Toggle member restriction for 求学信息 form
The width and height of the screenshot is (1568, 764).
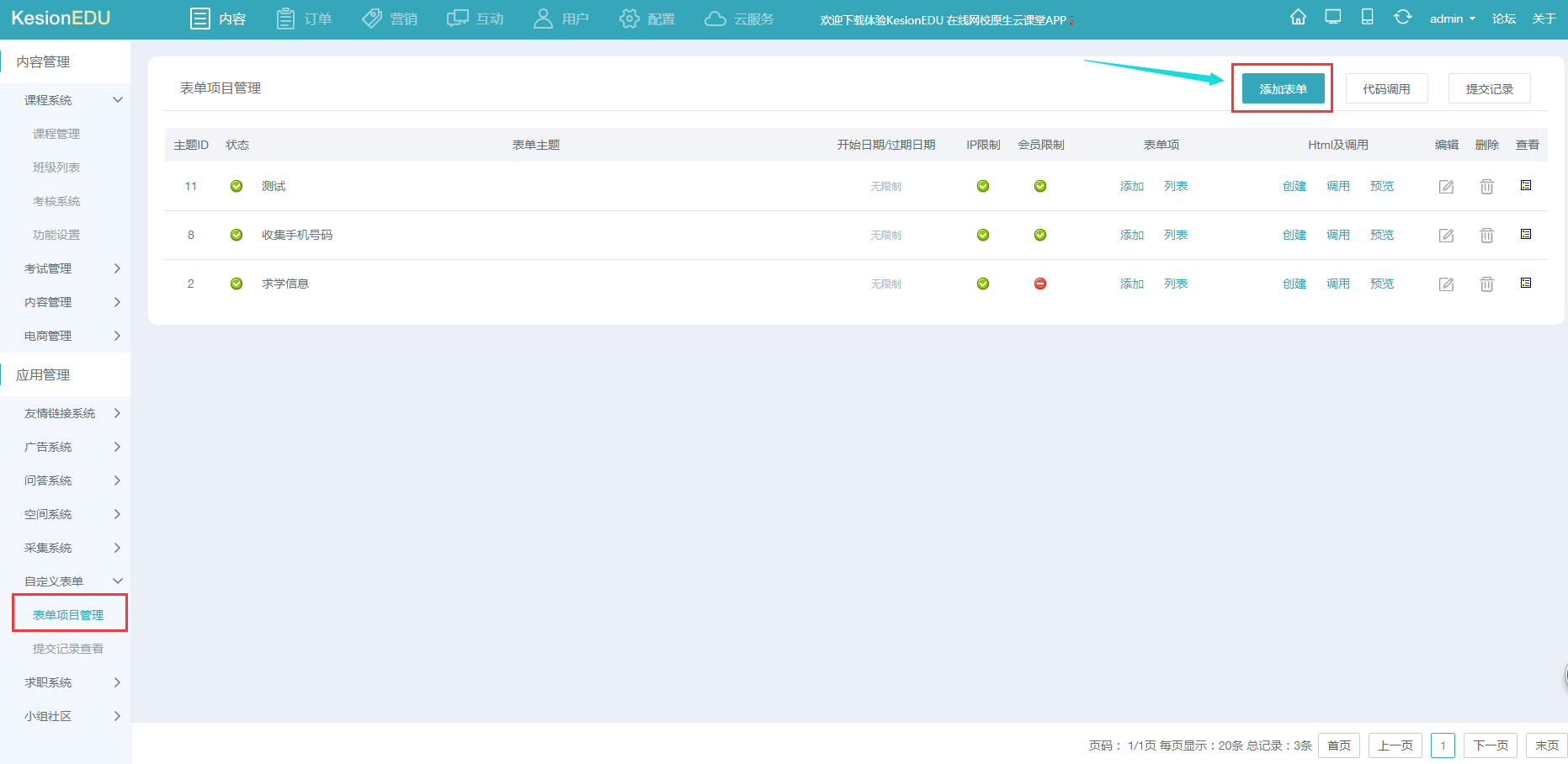1040,284
